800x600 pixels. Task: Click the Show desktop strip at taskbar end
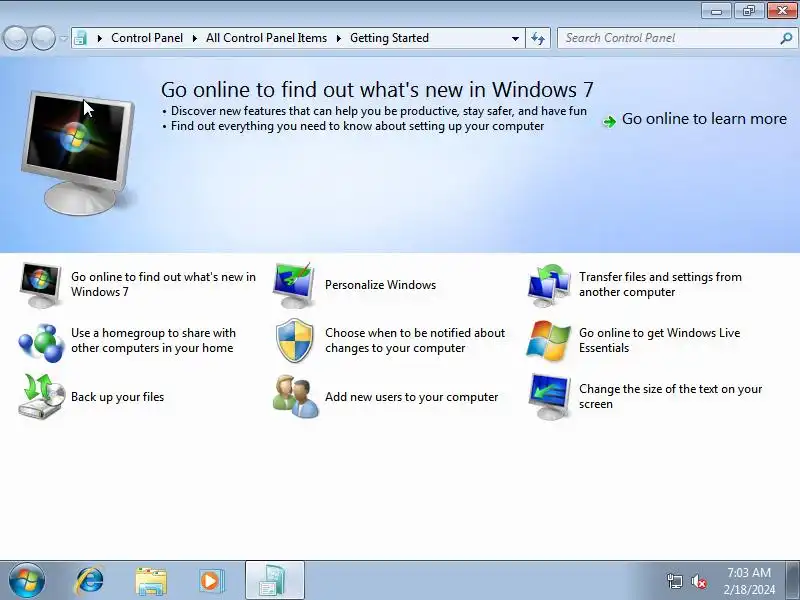pyautogui.click(x=794, y=580)
